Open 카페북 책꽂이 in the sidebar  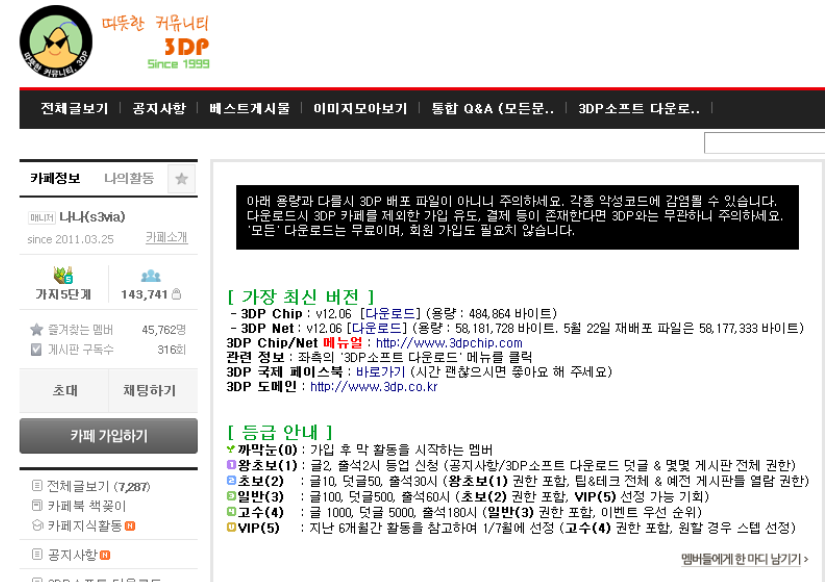coord(87,506)
